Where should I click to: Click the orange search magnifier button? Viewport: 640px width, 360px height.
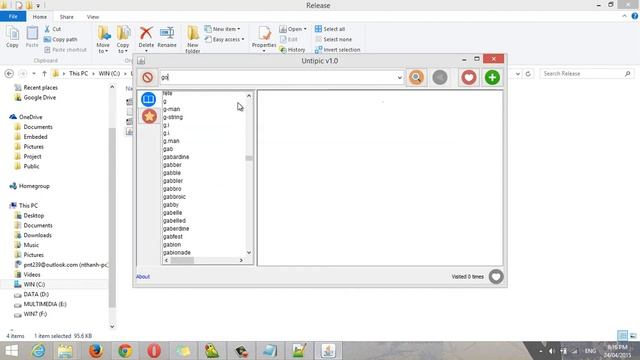click(x=416, y=77)
